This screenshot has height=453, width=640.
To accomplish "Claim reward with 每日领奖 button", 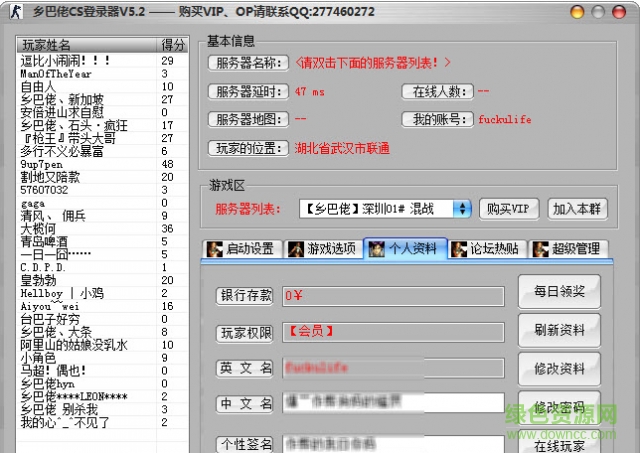I will (x=559, y=291).
